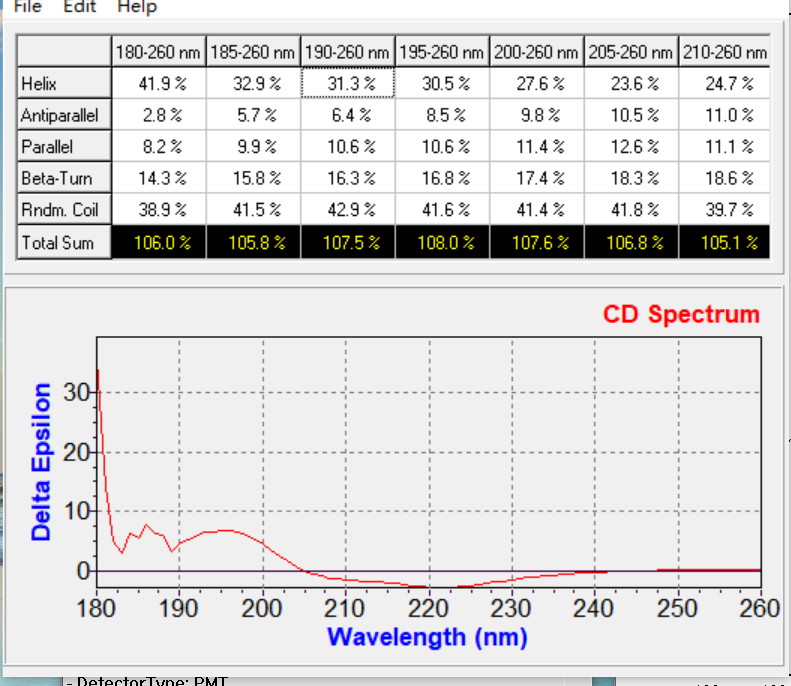Select Helix cell showing 30.5 %
The width and height of the screenshot is (791, 686).
[x=442, y=83]
